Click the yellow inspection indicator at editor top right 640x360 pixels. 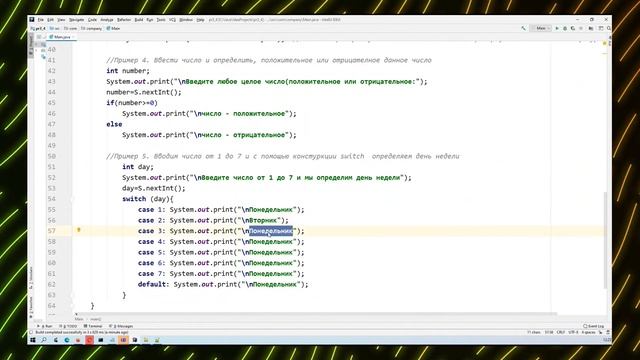tap(604, 43)
